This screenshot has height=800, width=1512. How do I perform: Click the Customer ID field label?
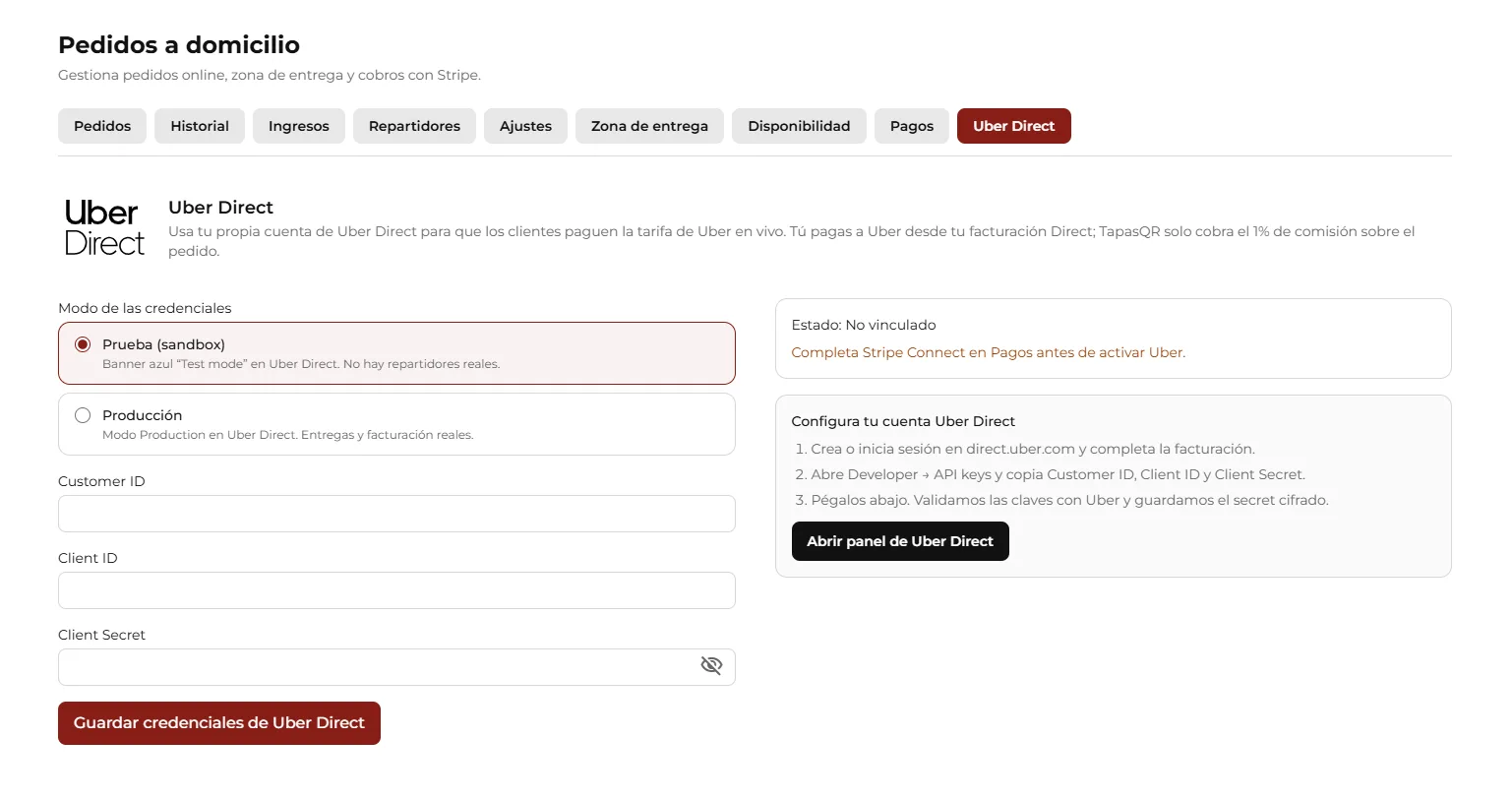[x=101, y=481]
